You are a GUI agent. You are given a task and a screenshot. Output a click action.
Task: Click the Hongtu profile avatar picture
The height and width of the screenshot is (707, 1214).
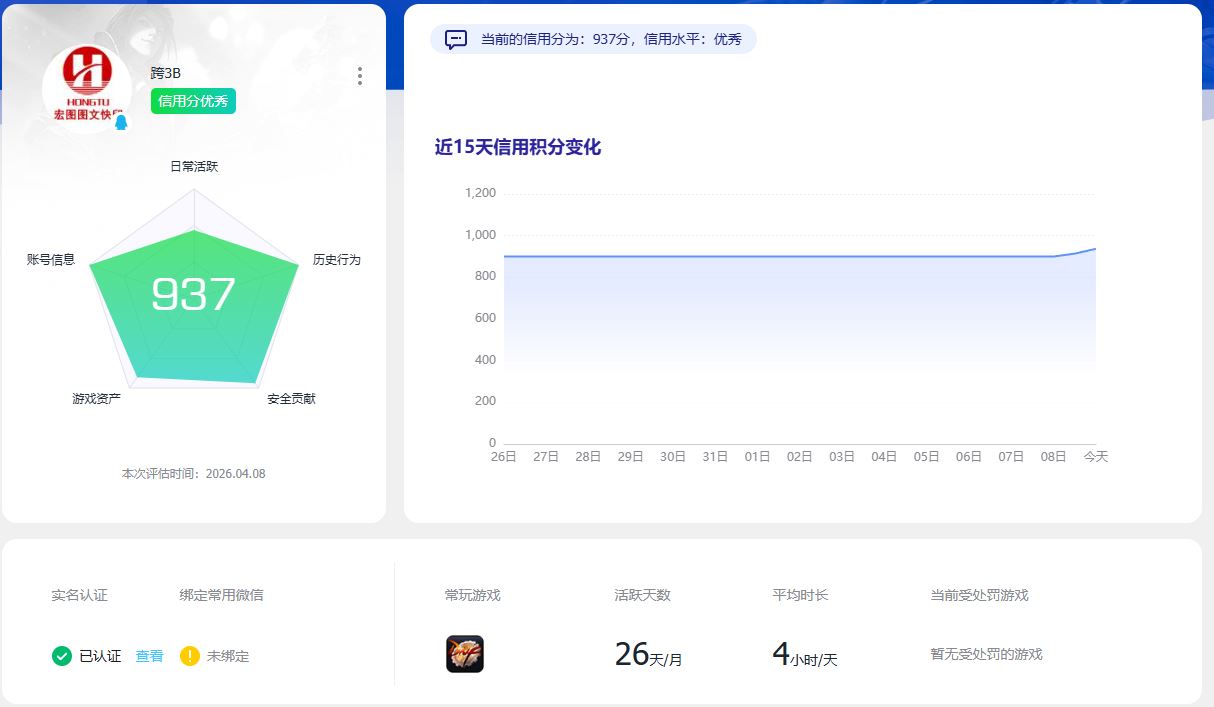tap(86, 88)
